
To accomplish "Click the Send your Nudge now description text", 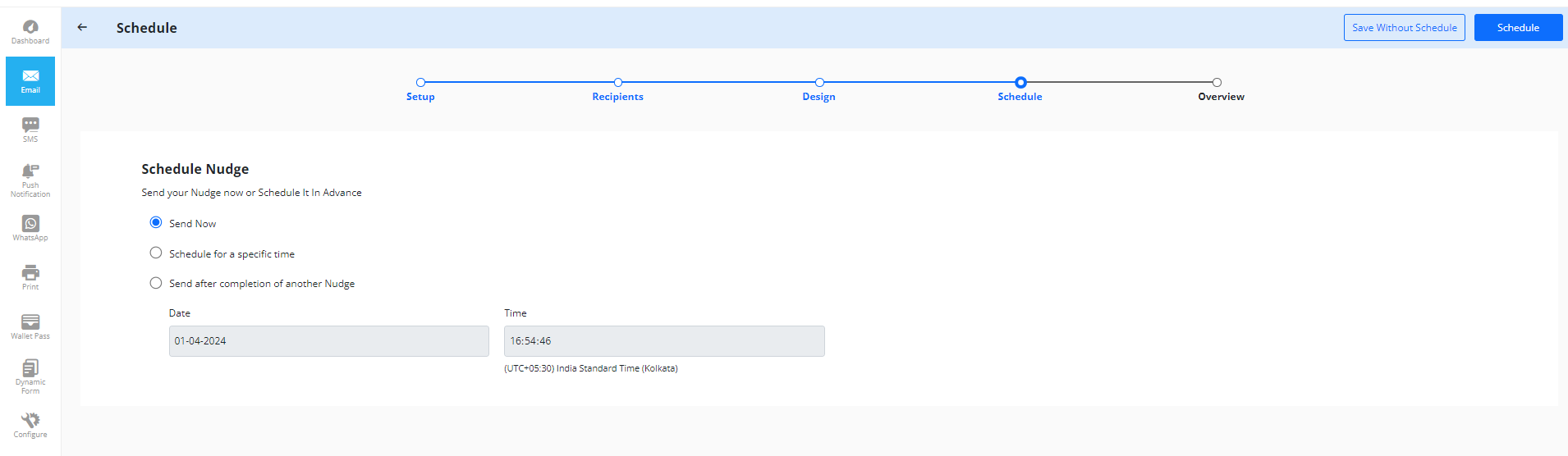I will (251, 193).
